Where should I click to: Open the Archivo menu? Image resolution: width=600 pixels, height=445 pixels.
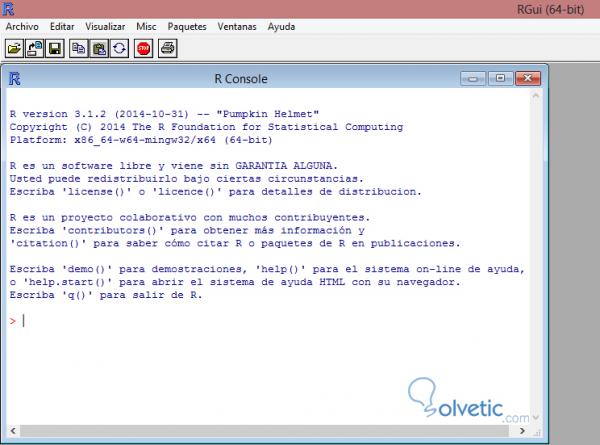22,26
